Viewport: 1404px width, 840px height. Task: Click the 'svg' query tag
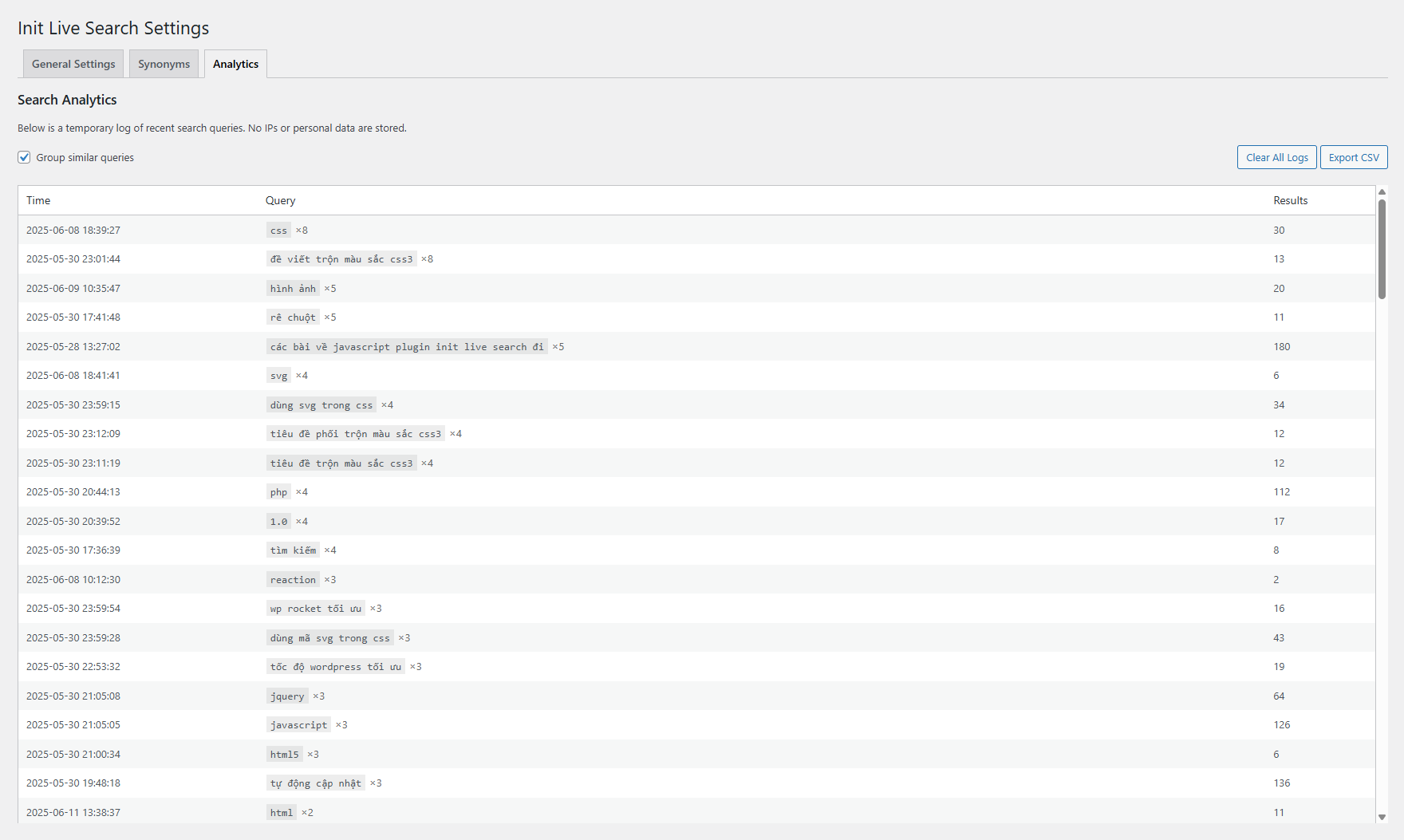click(x=278, y=376)
